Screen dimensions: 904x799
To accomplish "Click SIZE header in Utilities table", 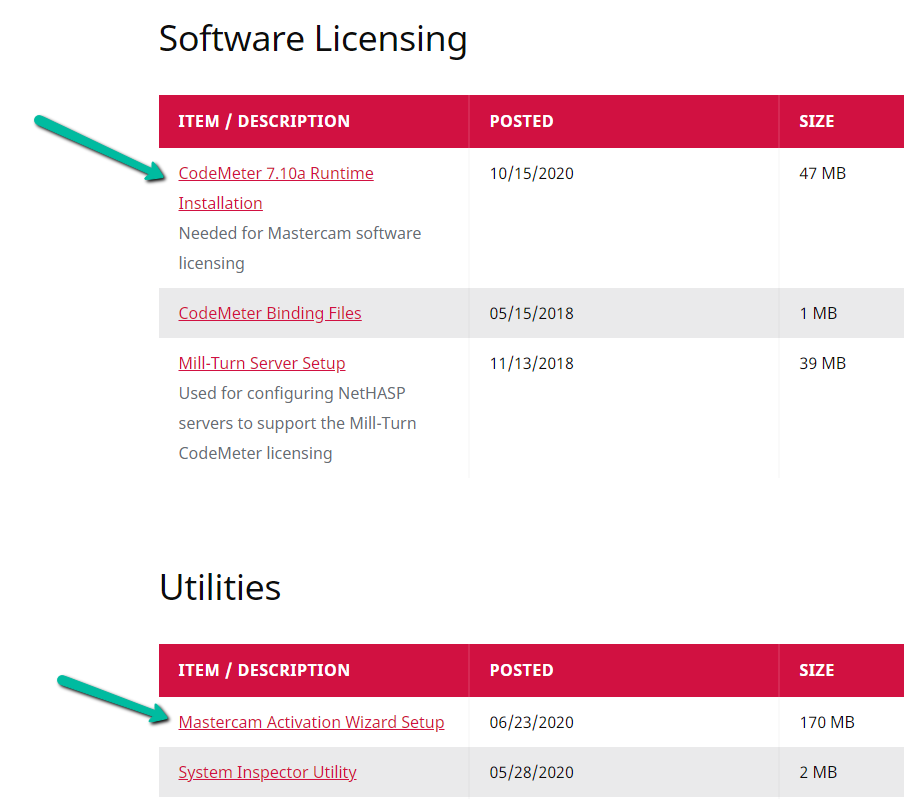I will pyautogui.click(x=816, y=670).
